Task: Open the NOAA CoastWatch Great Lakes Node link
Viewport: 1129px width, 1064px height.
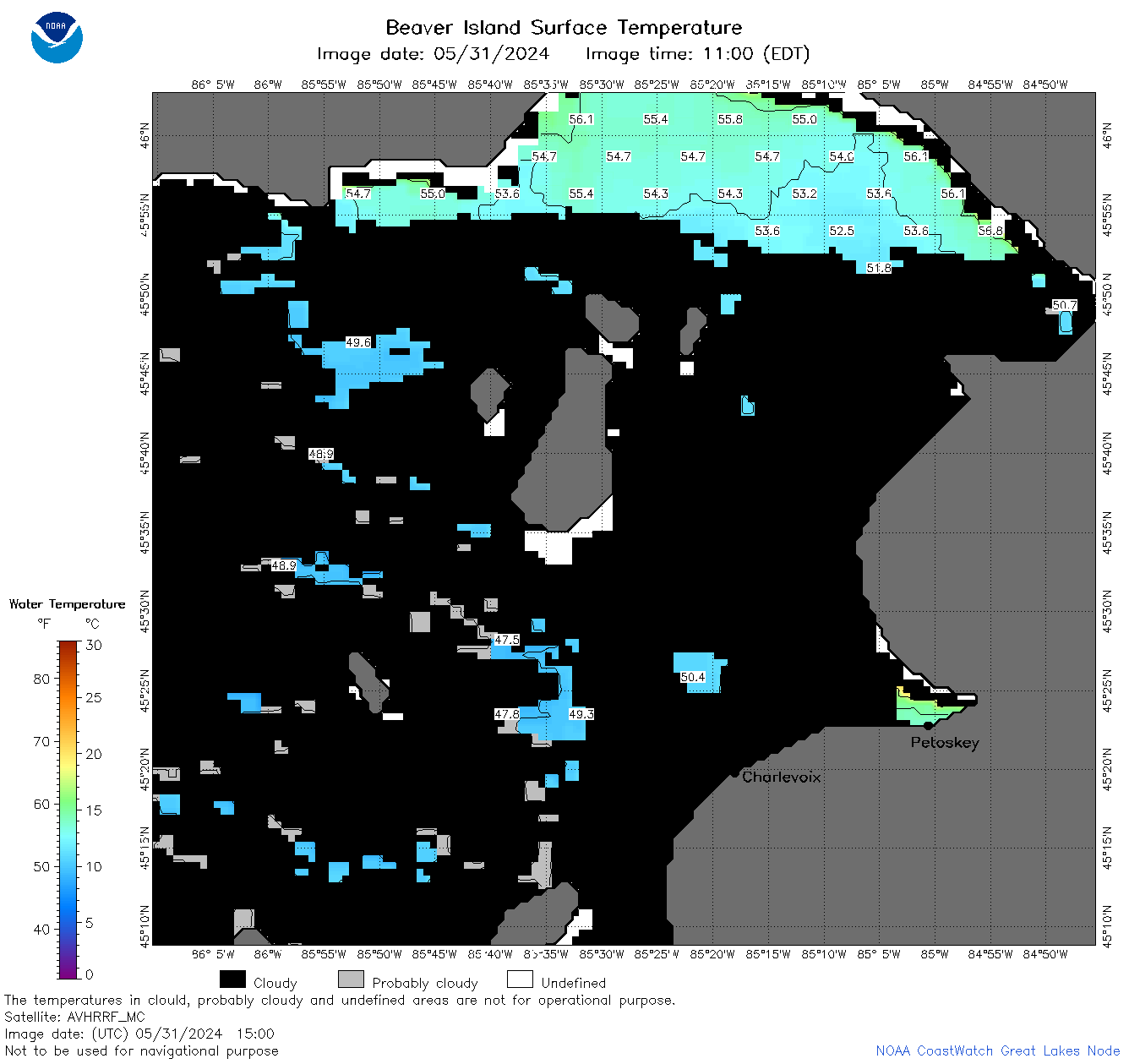Action: click(998, 1050)
